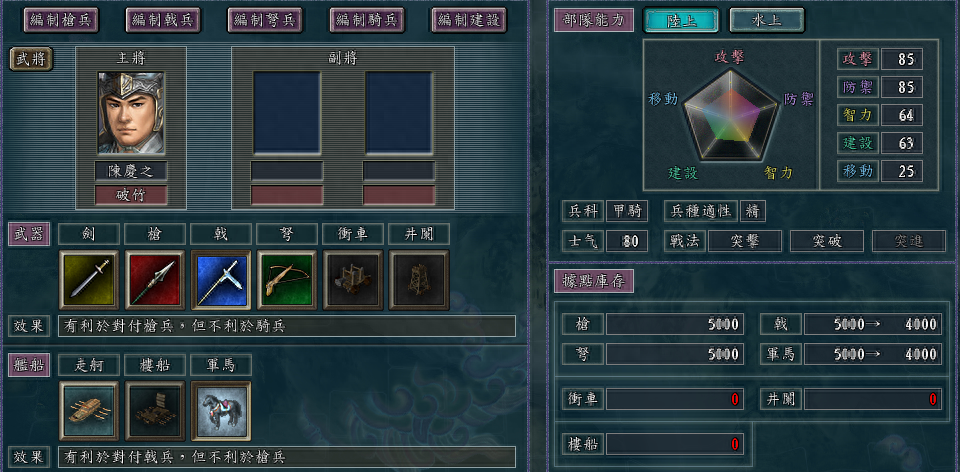This screenshot has width=960, height=472.
Task: Select the red spear (槍) weapon icon
Action: coord(155,279)
